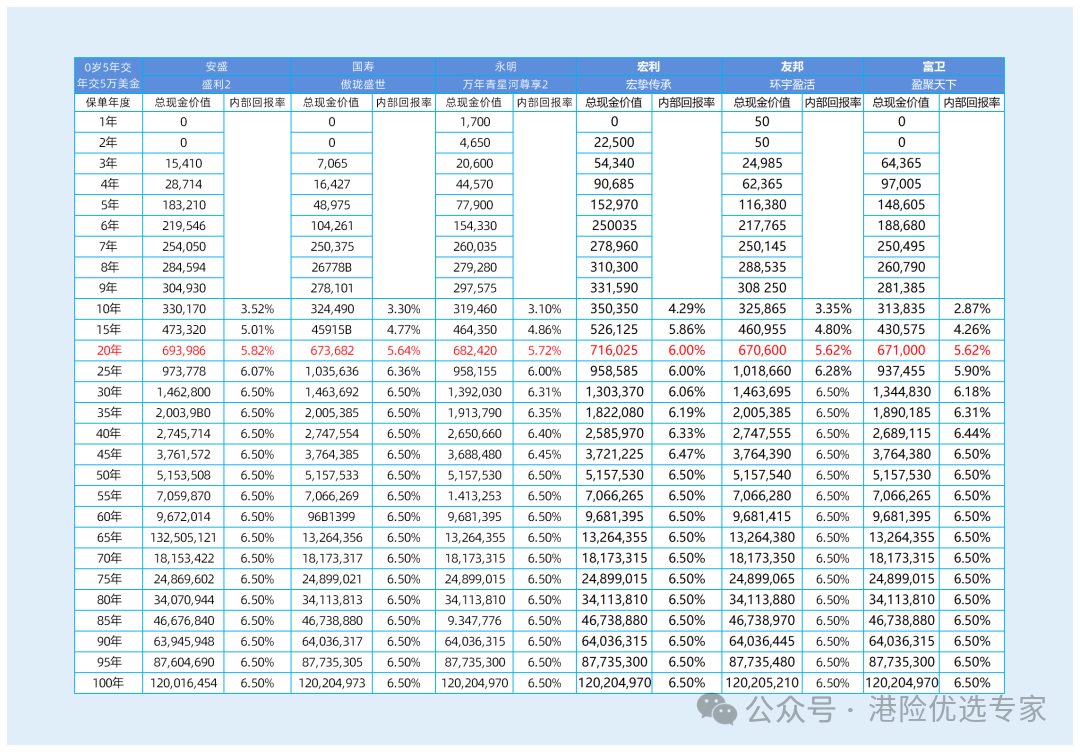Select the product name 盛利2
Image resolution: width=1080 pixels, height=752 pixels.
tap(216, 85)
